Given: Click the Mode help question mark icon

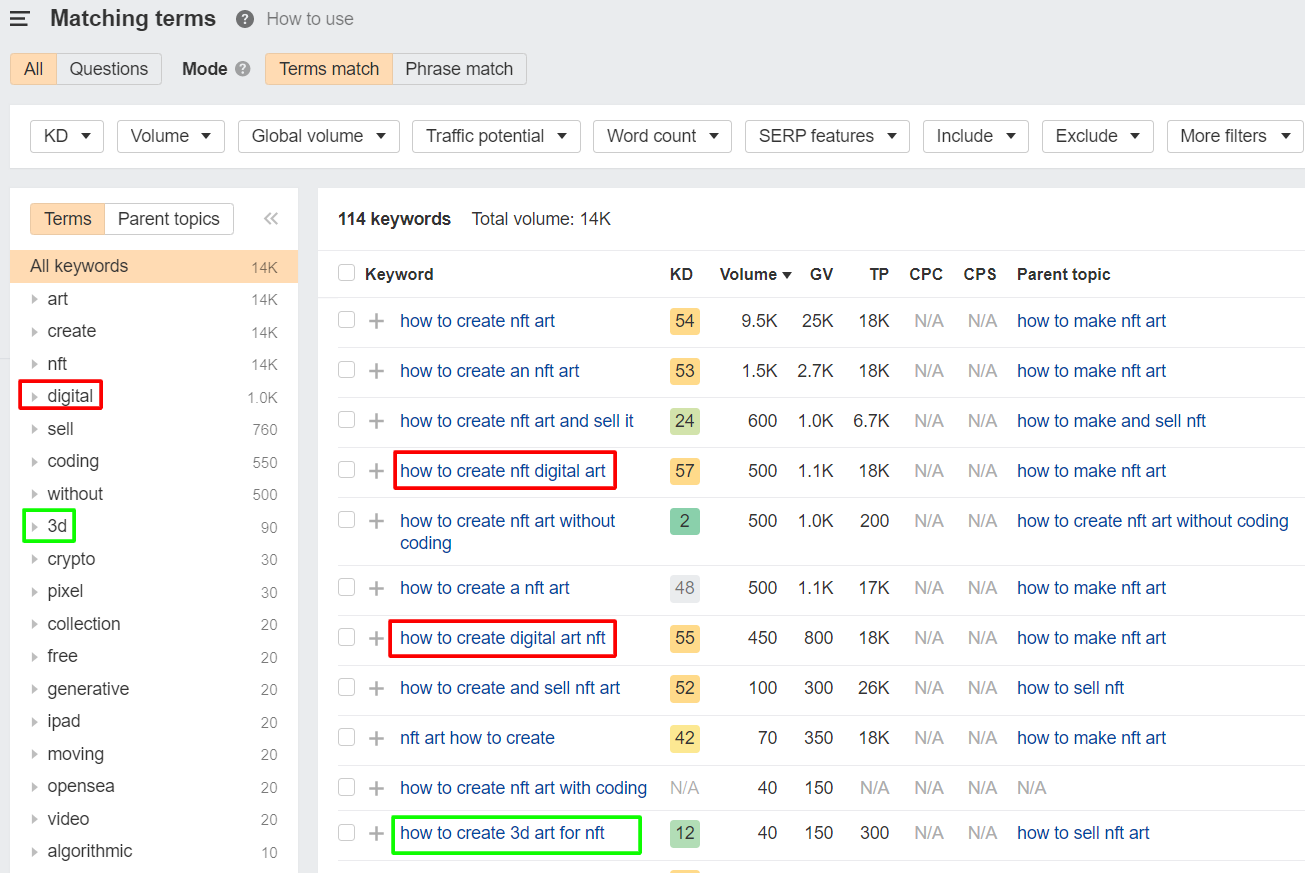Looking at the screenshot, I should pos(242,69).
